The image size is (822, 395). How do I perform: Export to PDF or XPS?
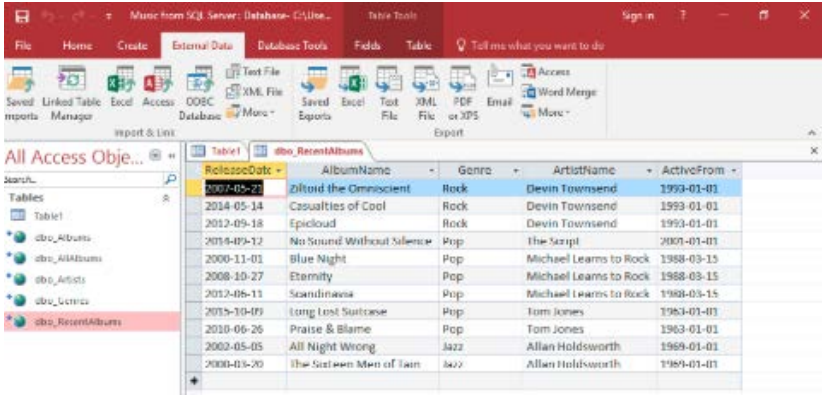tap(463, 93)
